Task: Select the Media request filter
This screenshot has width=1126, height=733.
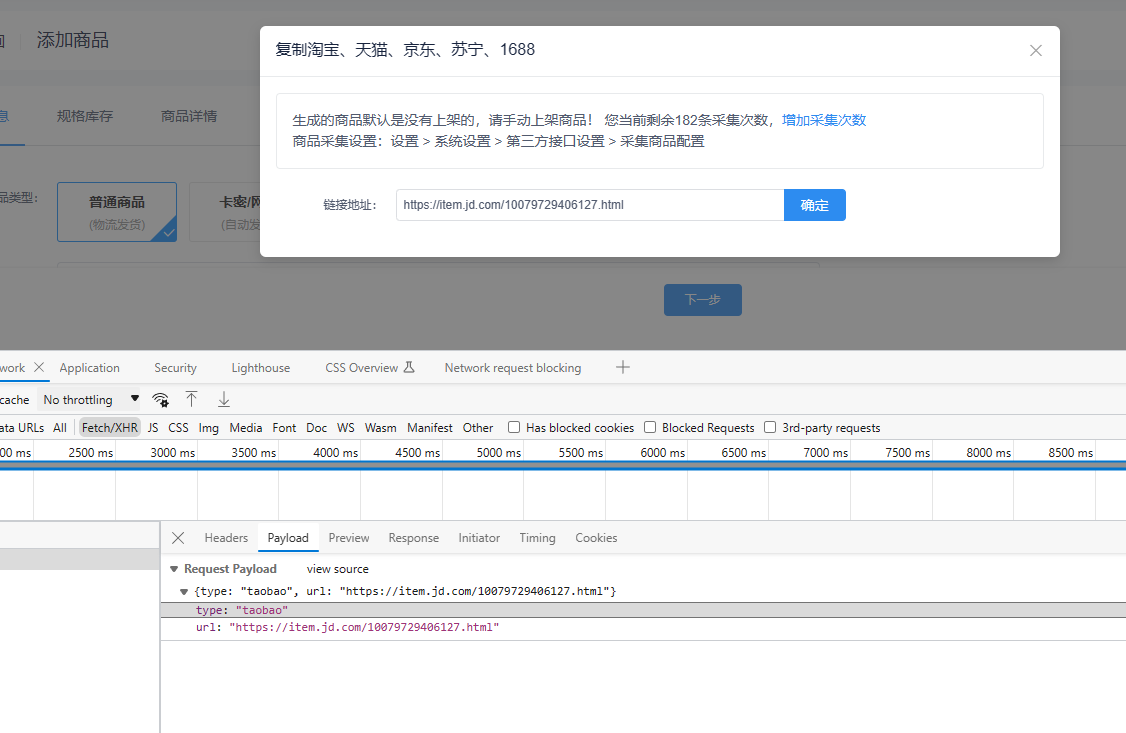Action: click(246, 428)
